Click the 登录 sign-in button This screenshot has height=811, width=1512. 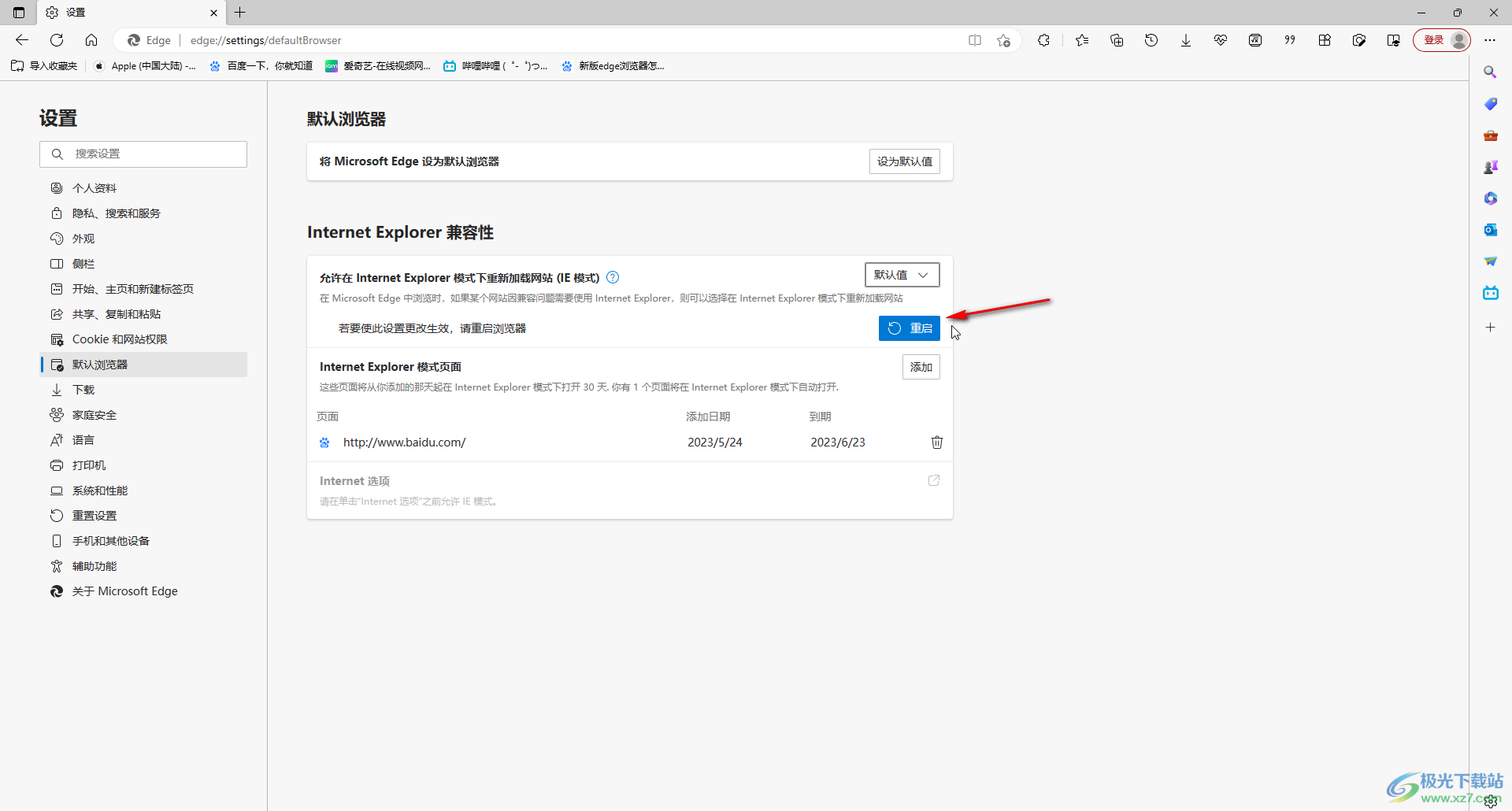point(1441,40)
